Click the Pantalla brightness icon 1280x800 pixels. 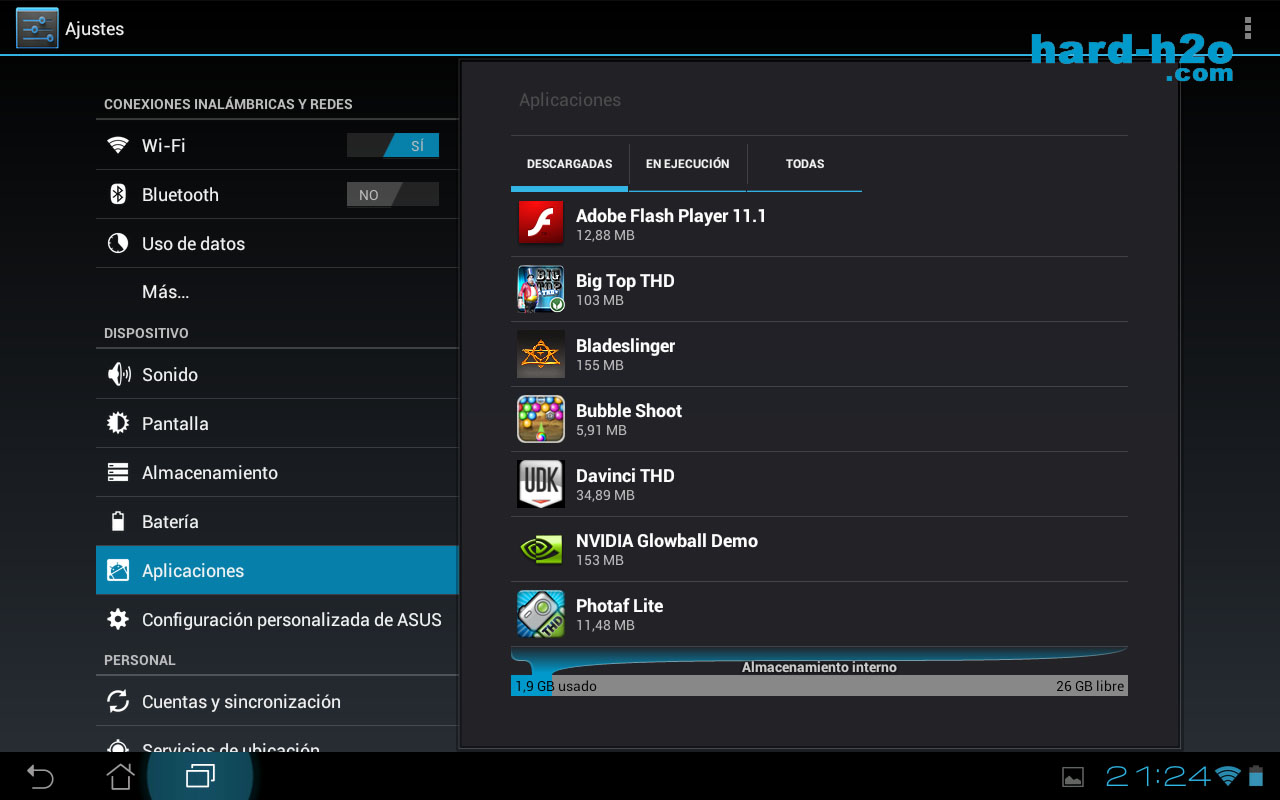coord(118,423)
